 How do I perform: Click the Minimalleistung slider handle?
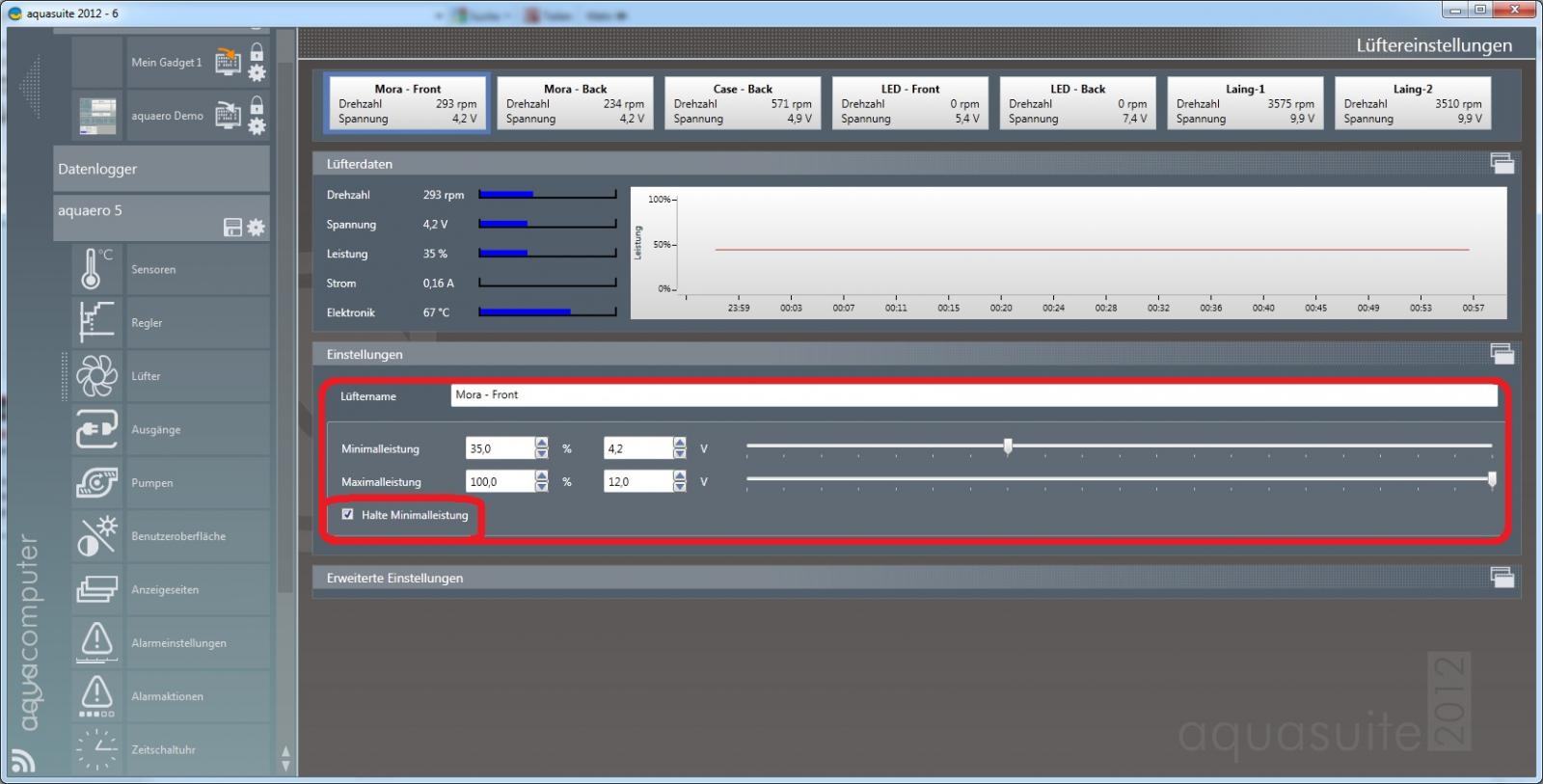coord(1008,446)
